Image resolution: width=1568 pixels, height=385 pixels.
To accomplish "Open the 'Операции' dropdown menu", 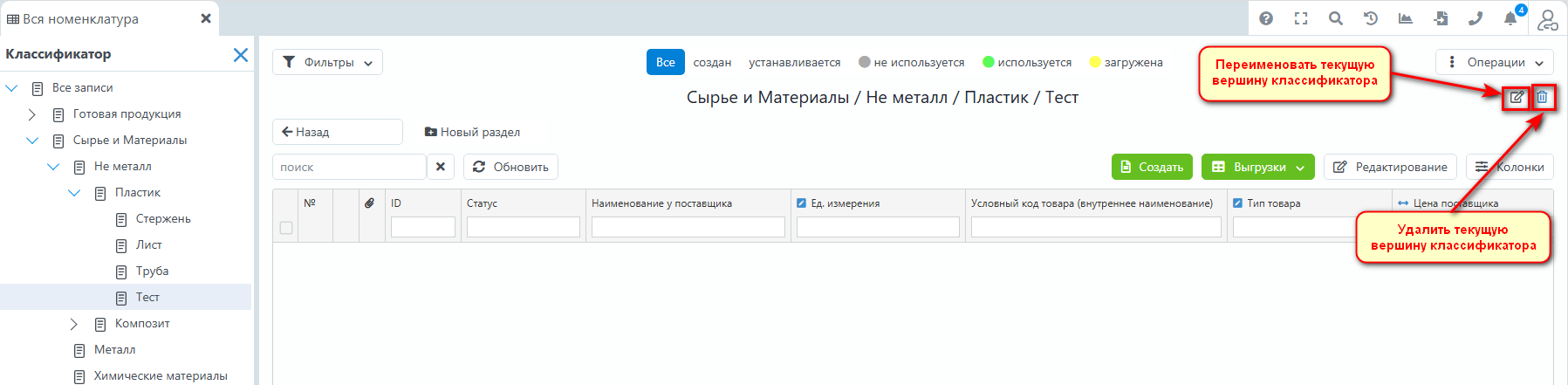I will (1494, 62).
